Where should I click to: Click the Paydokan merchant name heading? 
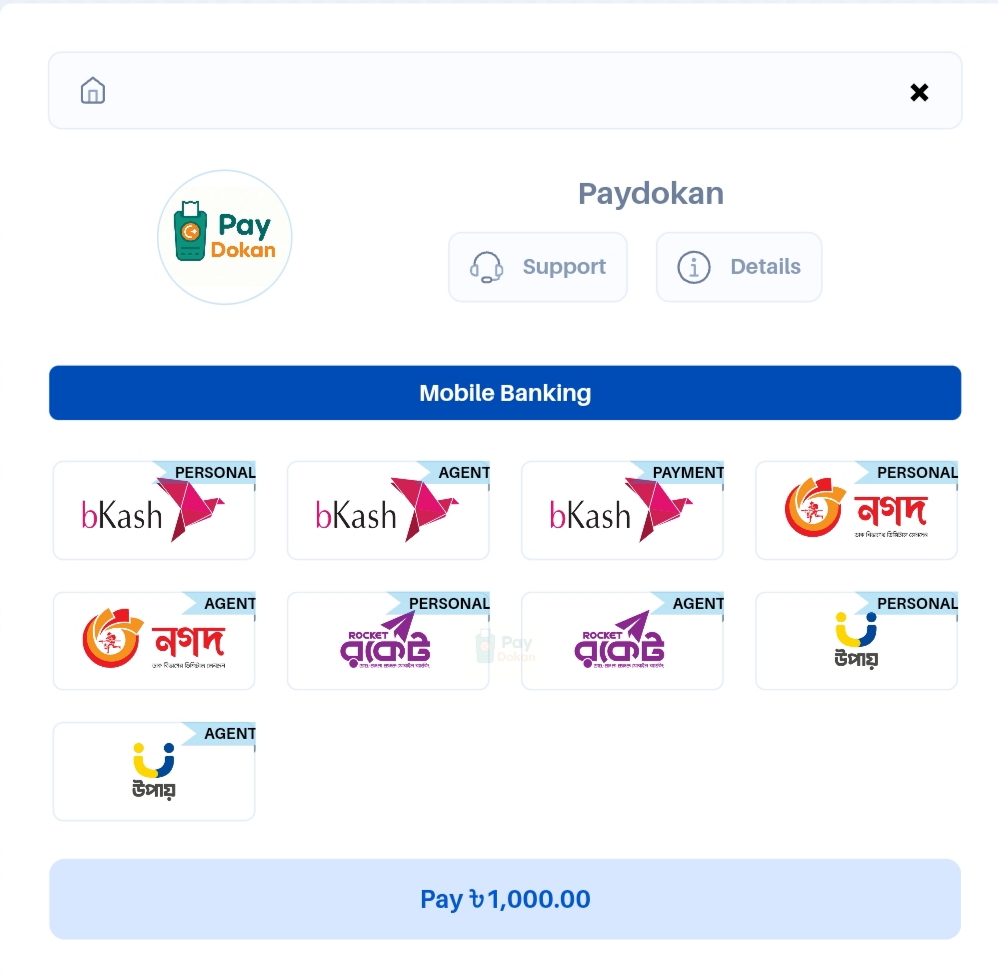[651, 193]
